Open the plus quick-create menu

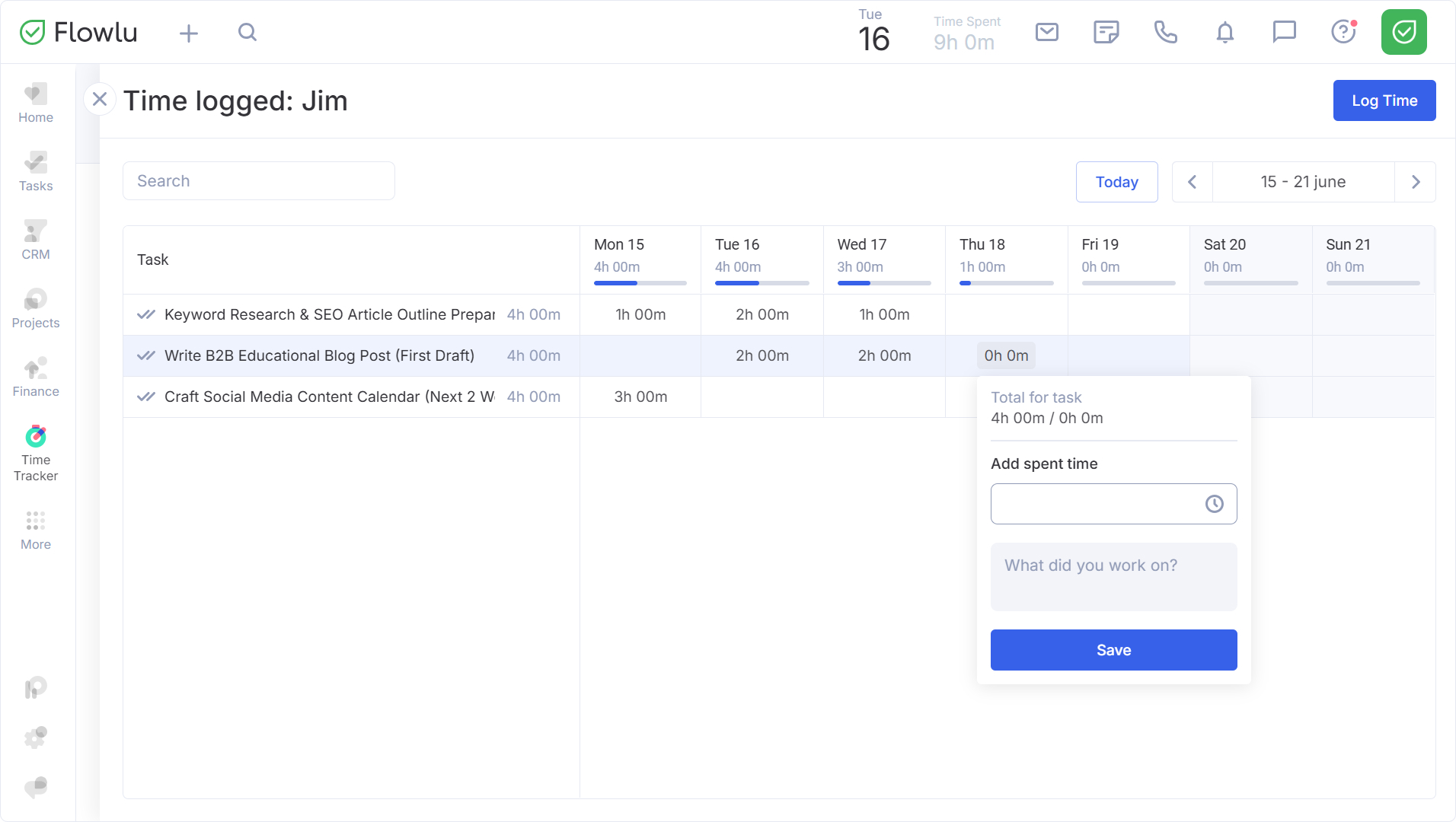click(188, 33)
